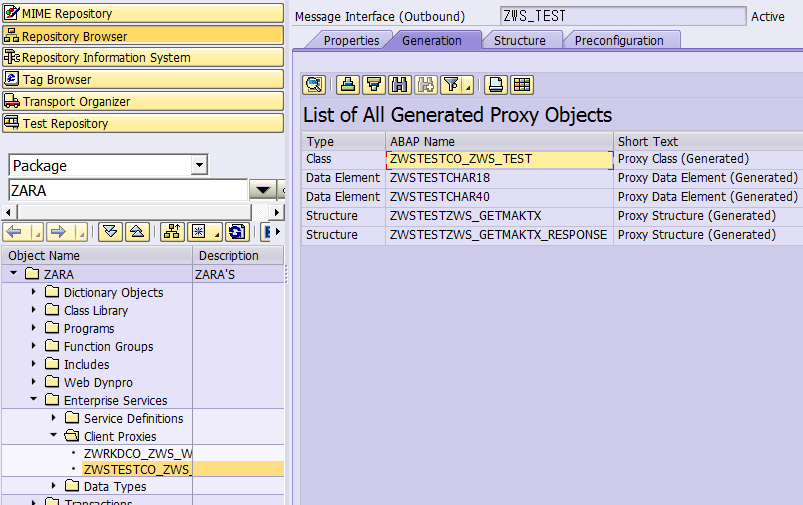The height and width of the screenshot is (505, 803).
Task: Open the Find binoculars tool
Action: 399,85
